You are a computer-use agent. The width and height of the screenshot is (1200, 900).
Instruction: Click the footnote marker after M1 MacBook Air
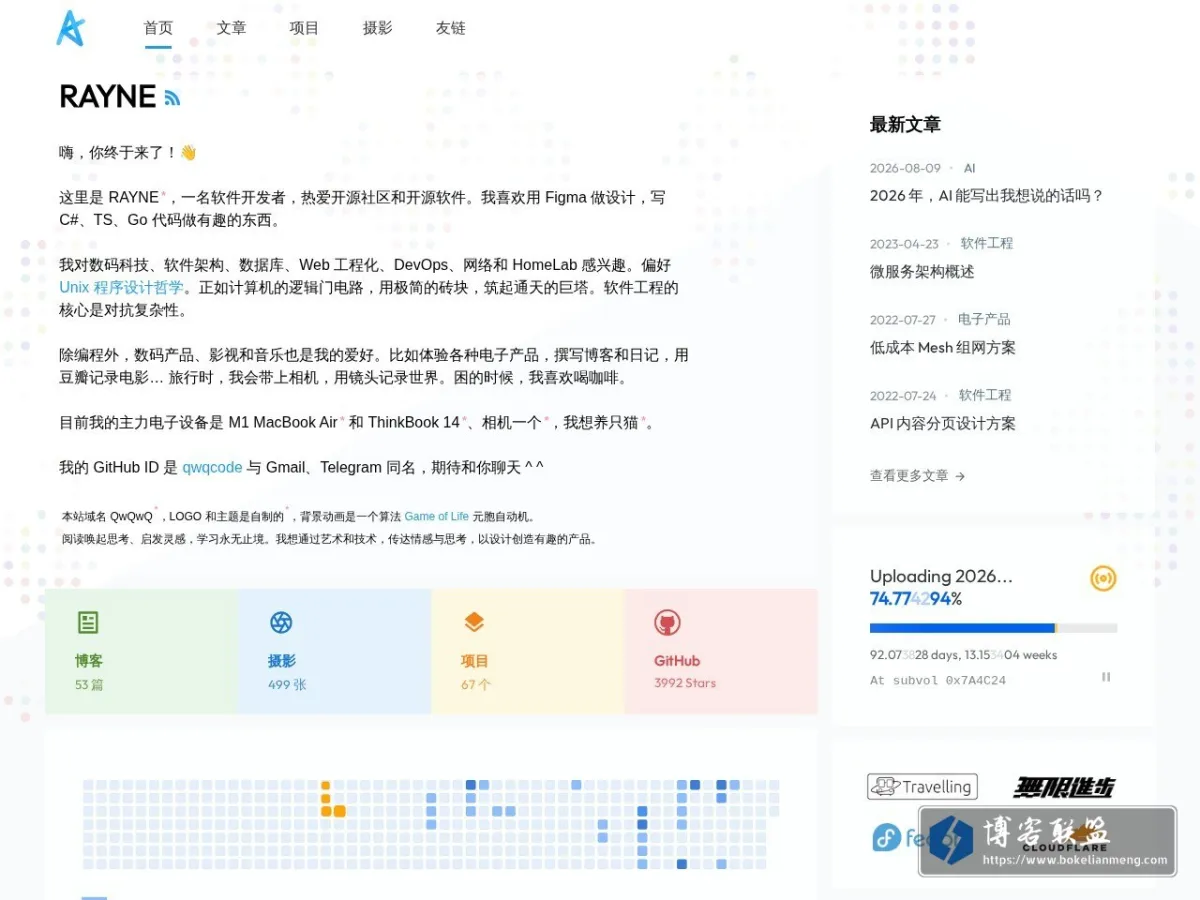point(343,418)
